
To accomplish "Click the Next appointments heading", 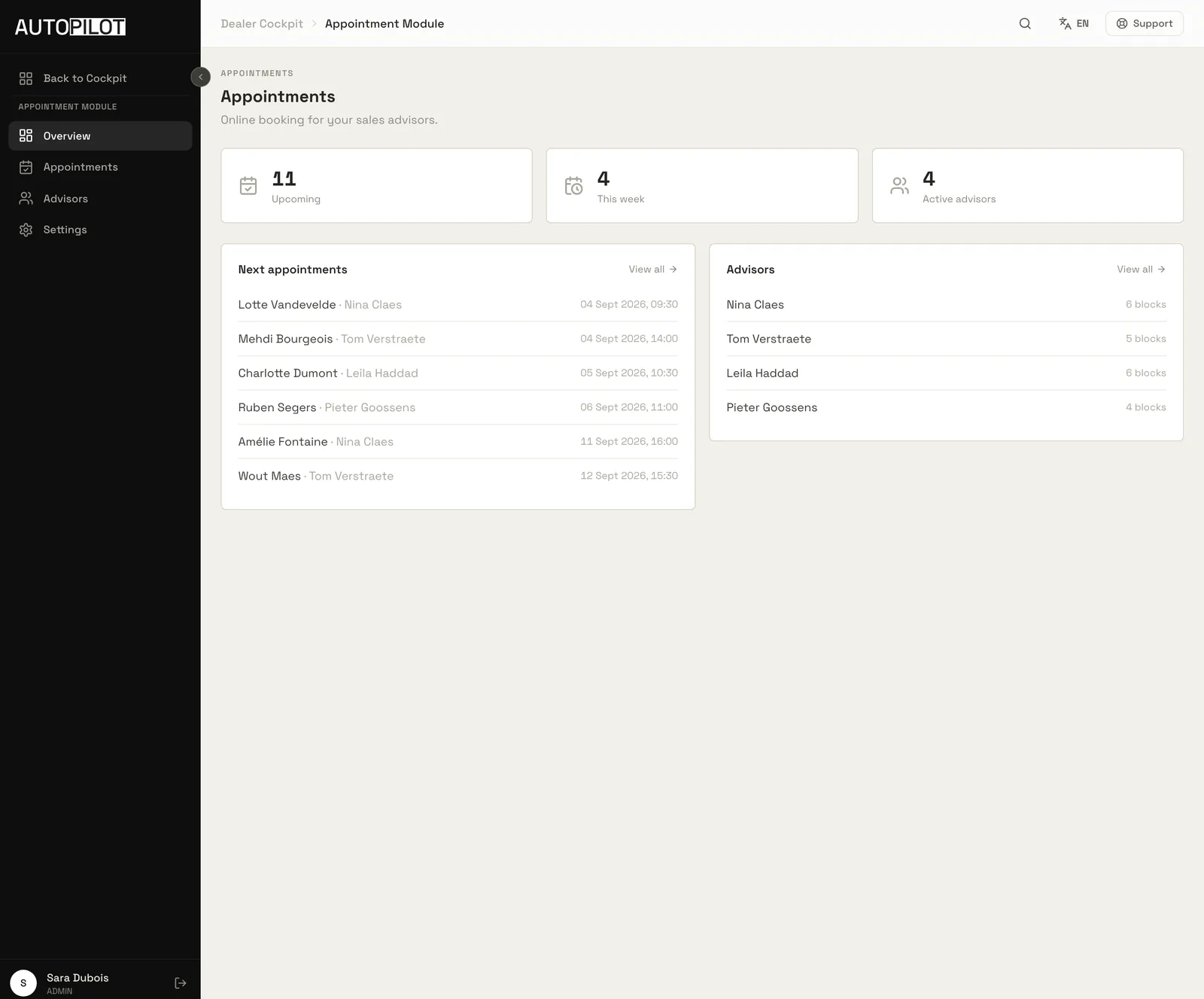I will tap(293, 270).
